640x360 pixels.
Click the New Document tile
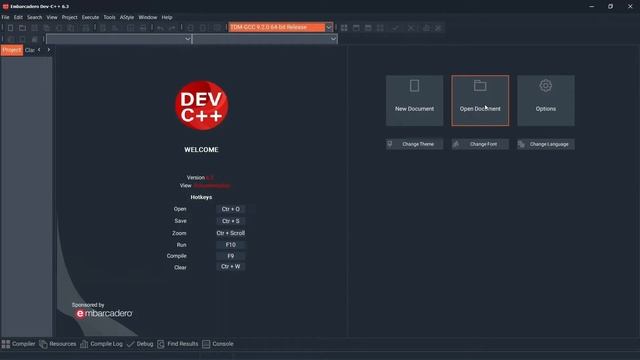[x=414, y=100]
